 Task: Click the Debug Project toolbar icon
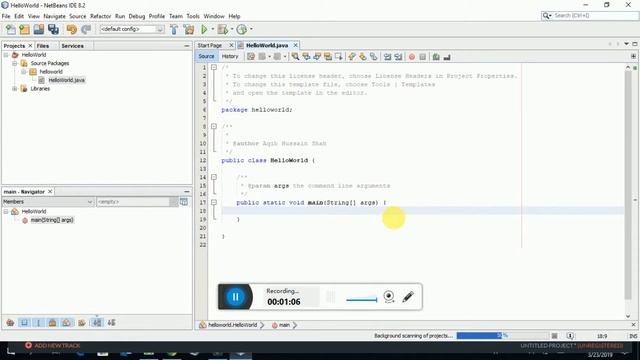click(x=222, y=29)
